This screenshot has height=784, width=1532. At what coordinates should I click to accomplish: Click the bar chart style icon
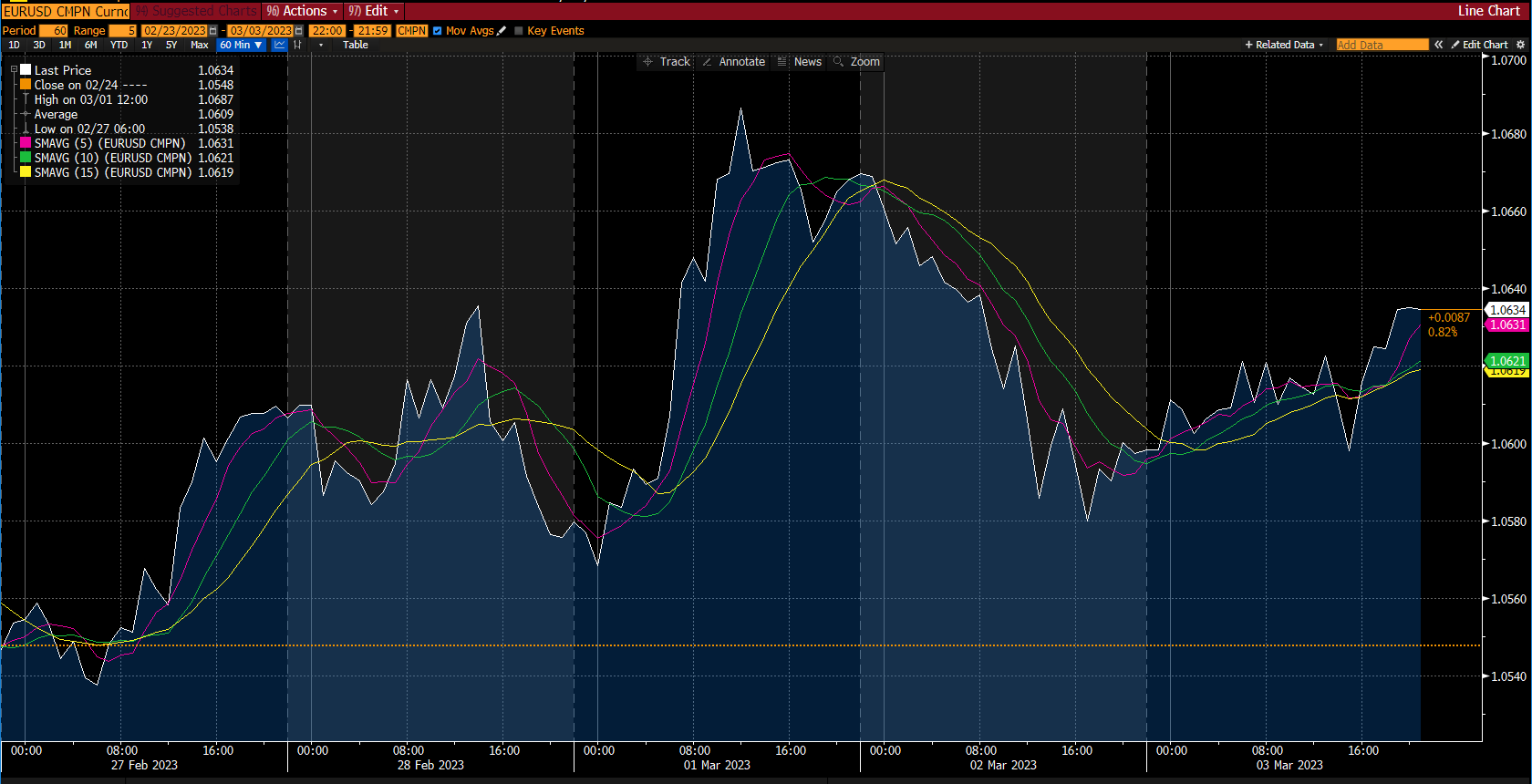coord(297,45)
